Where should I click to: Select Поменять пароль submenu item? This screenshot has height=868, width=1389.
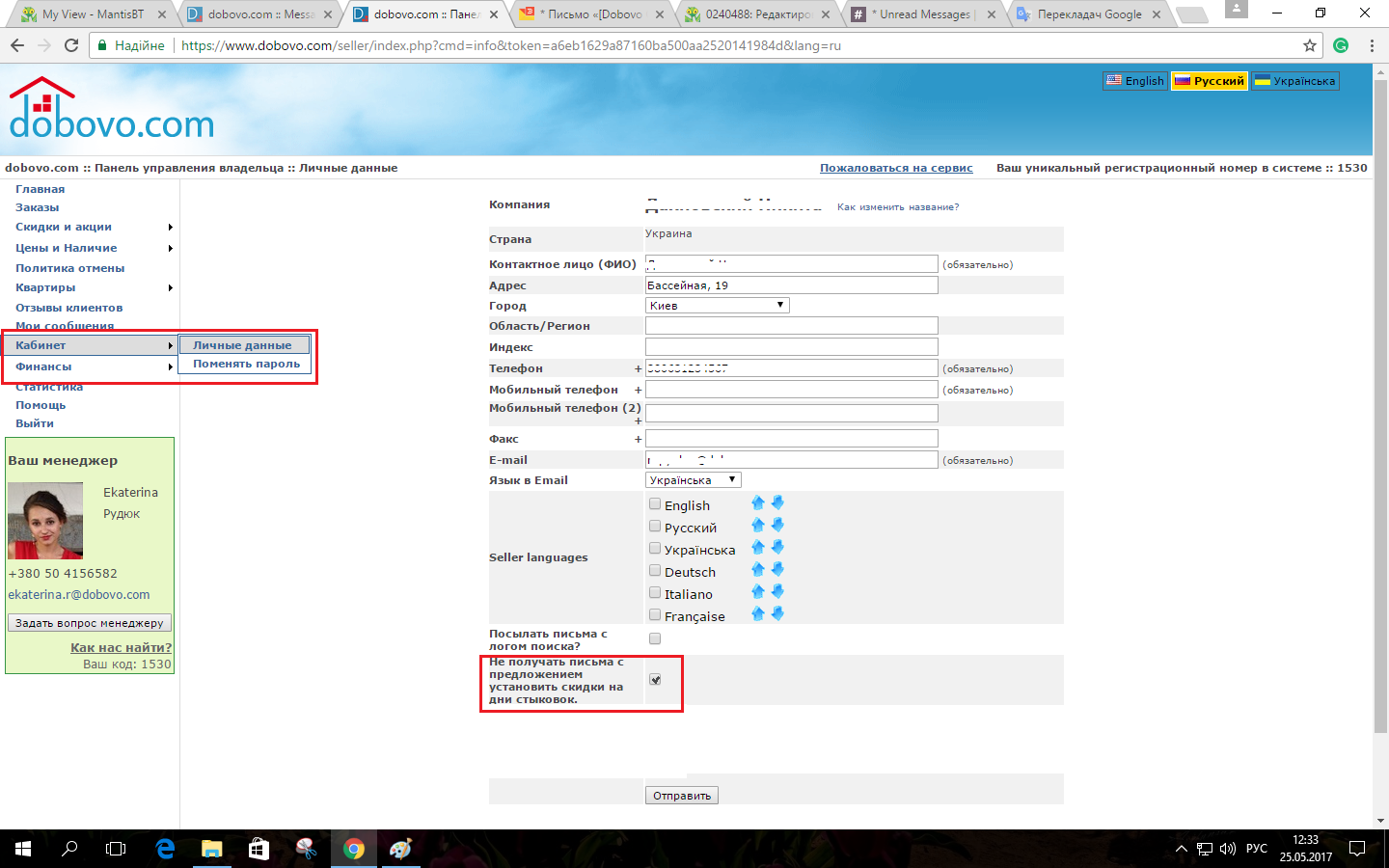click(246, 364)
